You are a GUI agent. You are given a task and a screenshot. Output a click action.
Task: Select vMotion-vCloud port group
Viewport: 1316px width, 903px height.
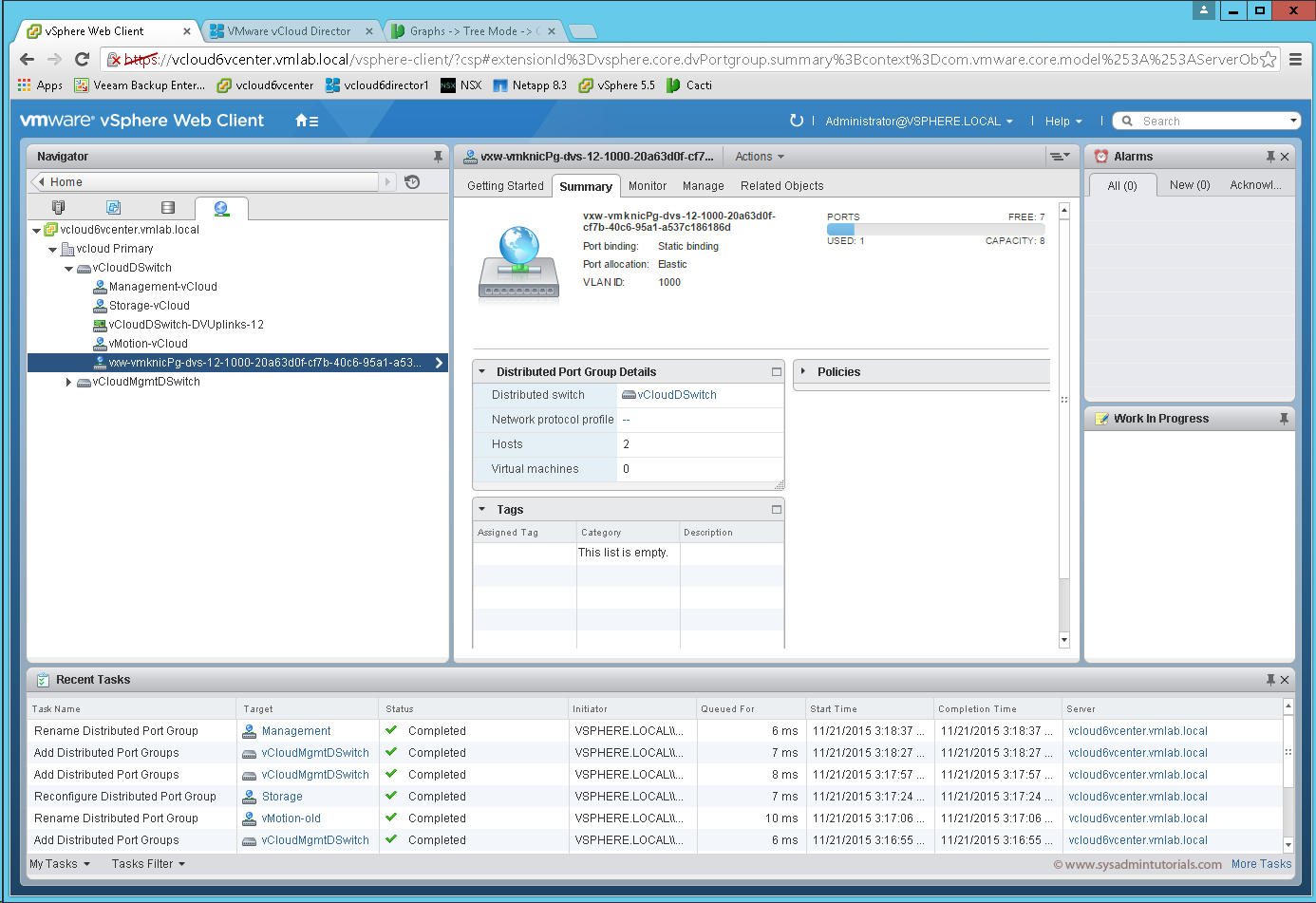tap(148, 344)
